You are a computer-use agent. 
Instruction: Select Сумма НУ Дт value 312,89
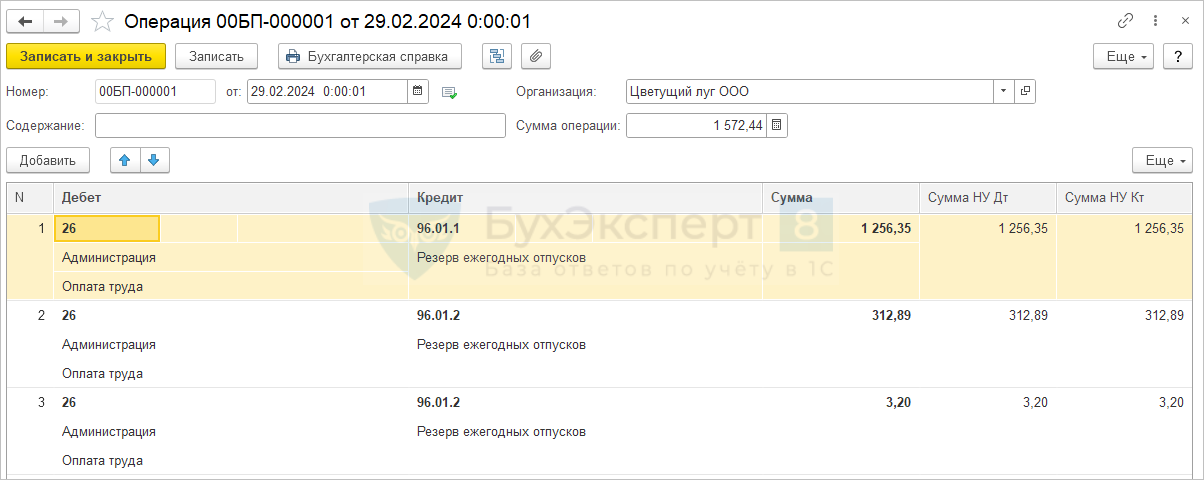pos(1027,316)
